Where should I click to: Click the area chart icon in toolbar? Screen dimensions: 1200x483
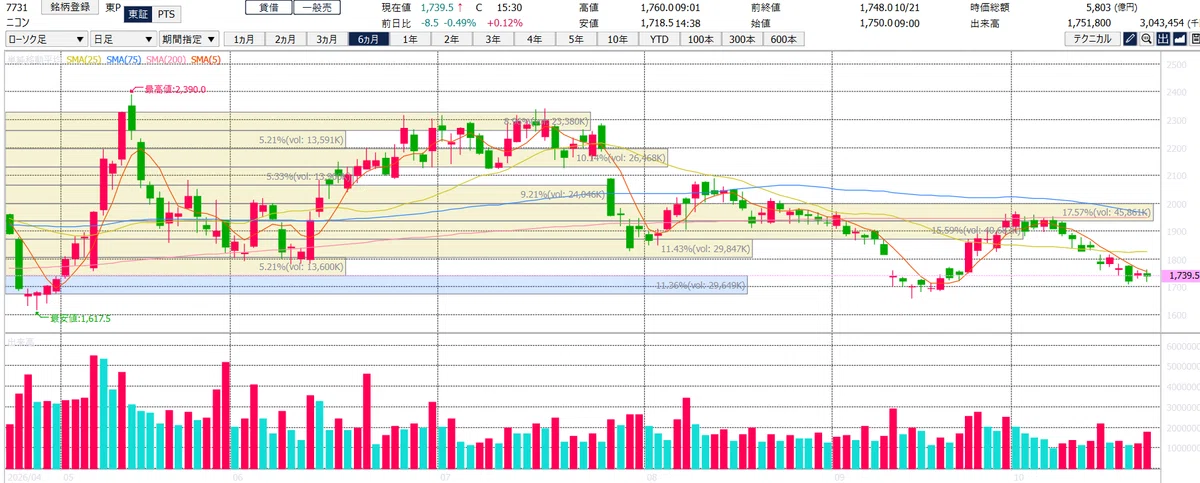click(1180, 40)
